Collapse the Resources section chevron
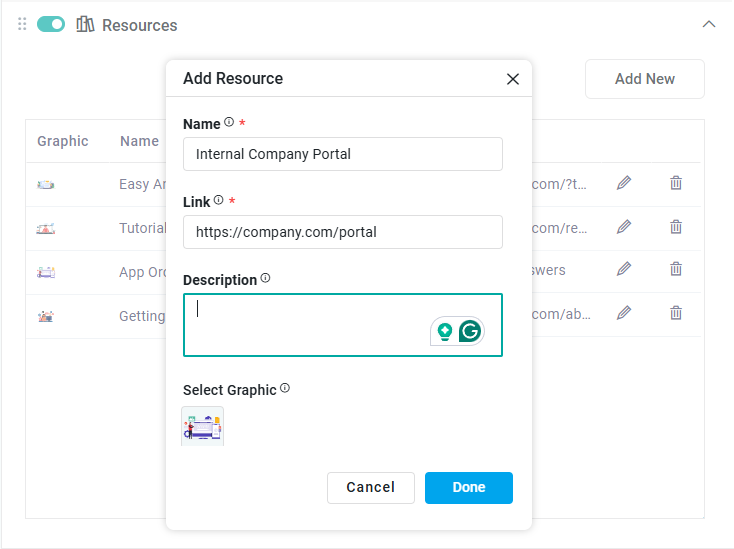734x549 pixels. tap(709, 24)
